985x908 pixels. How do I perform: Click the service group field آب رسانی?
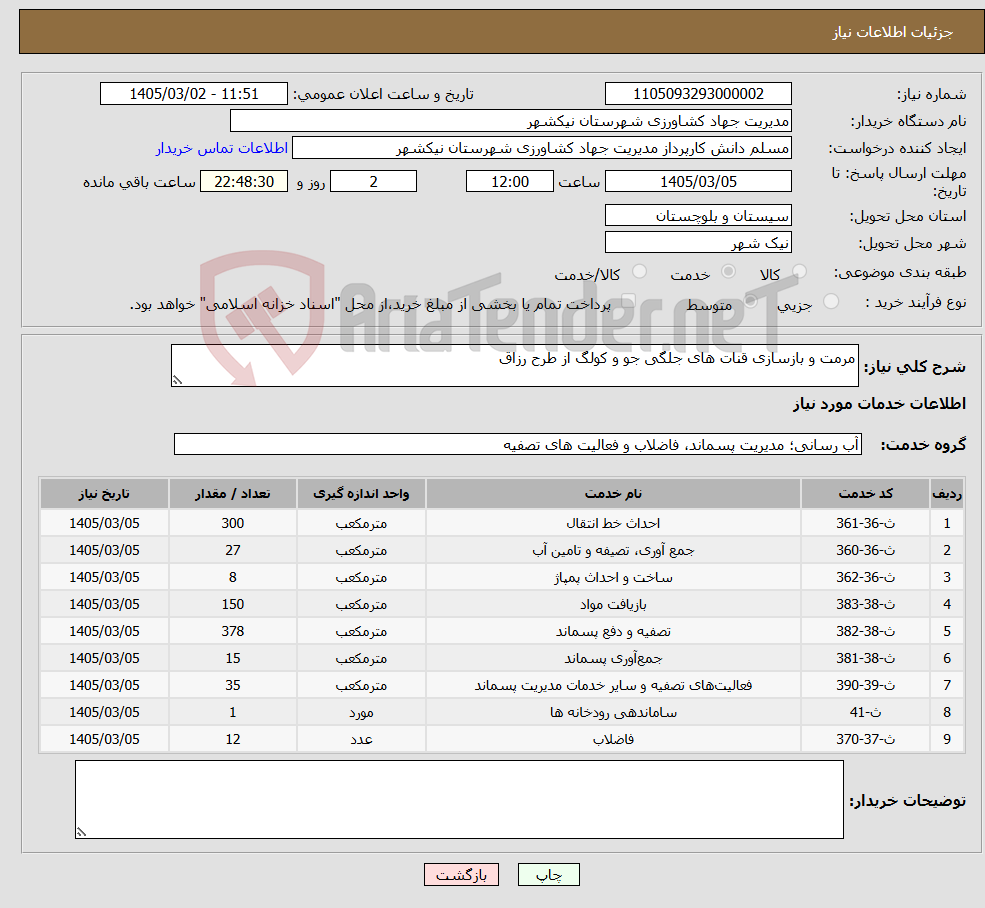pyautogui.click(x=518, y=444)
